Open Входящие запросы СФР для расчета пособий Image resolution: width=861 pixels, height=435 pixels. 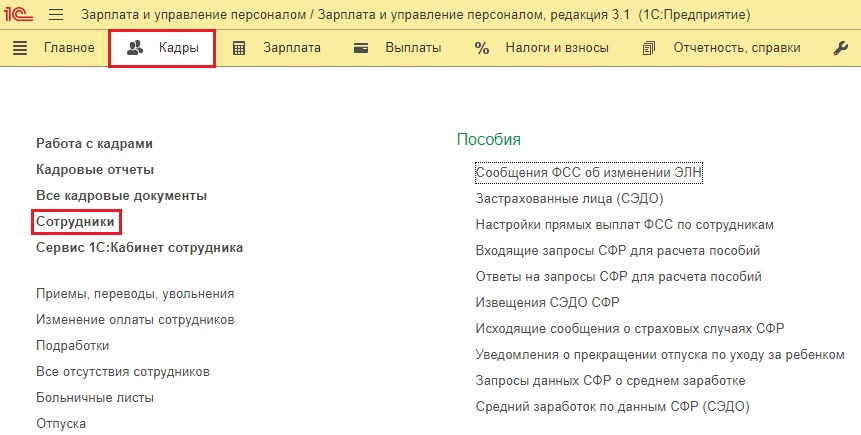tap(618, 250)
